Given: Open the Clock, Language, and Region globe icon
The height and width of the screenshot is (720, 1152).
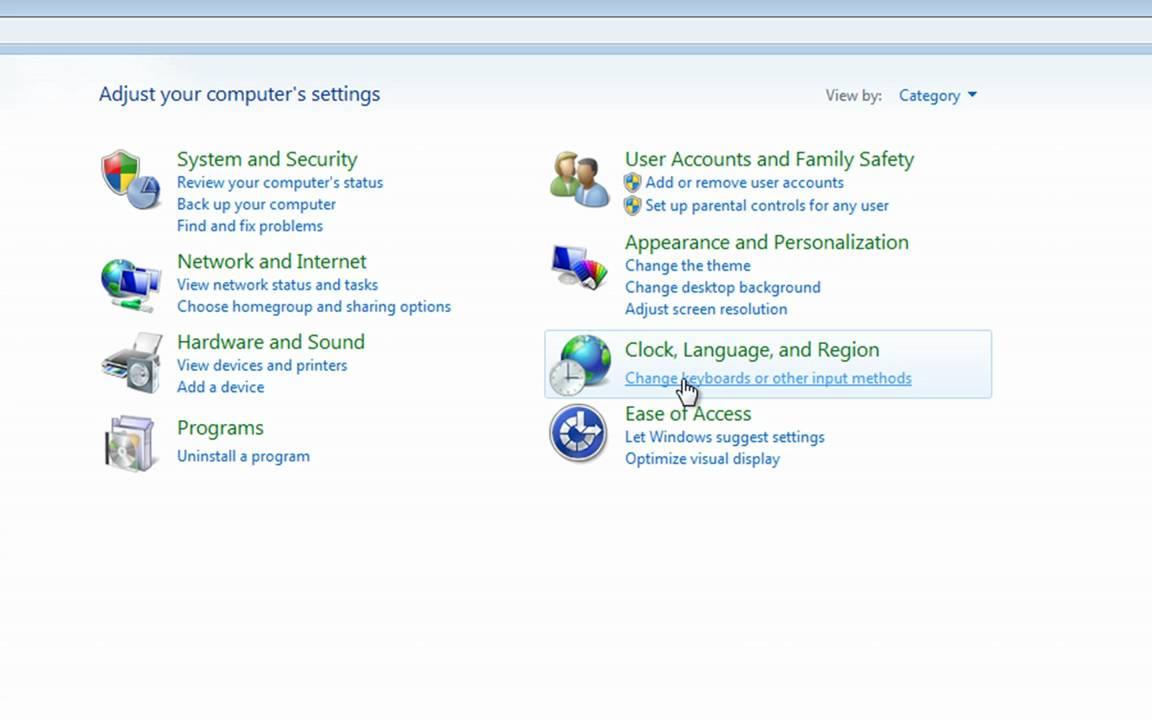Looking at the screenshot, I should (x=580, y=365).
